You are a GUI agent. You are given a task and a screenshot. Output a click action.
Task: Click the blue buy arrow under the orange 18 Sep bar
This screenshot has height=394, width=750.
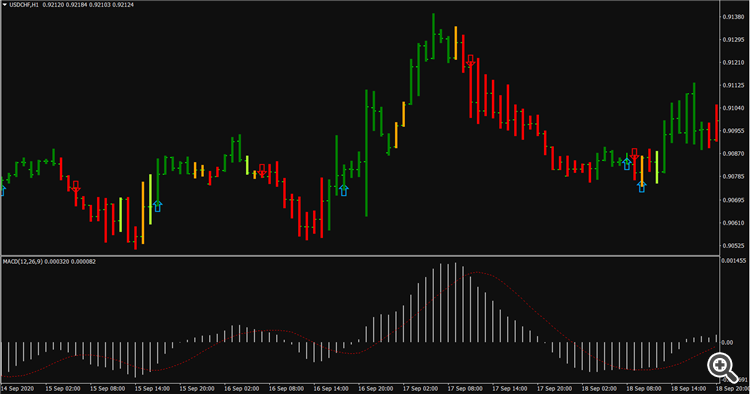pyautogui.click(x=642, y=186)
